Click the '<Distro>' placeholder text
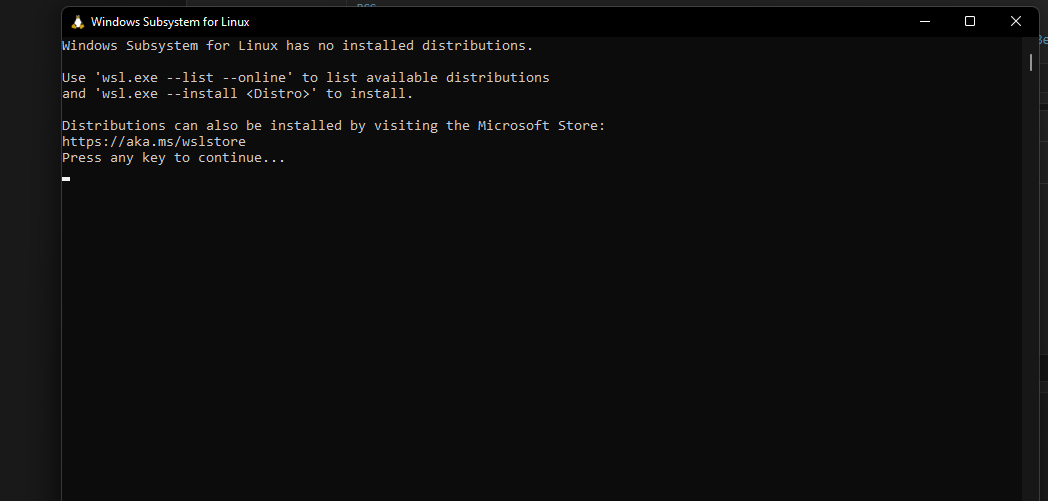The height and width of the screenshot is (501, 1048). (281, 94)
